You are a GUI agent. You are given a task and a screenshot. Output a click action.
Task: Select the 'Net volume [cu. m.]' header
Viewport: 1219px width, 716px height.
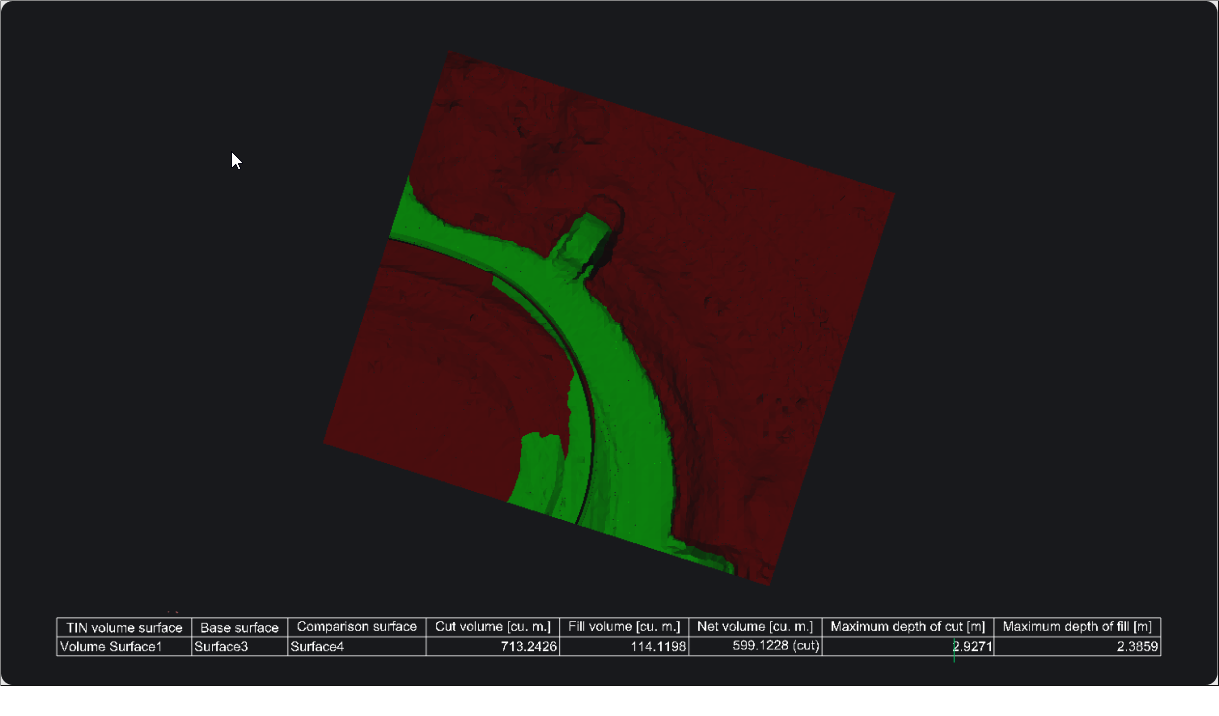coord(755,627)
